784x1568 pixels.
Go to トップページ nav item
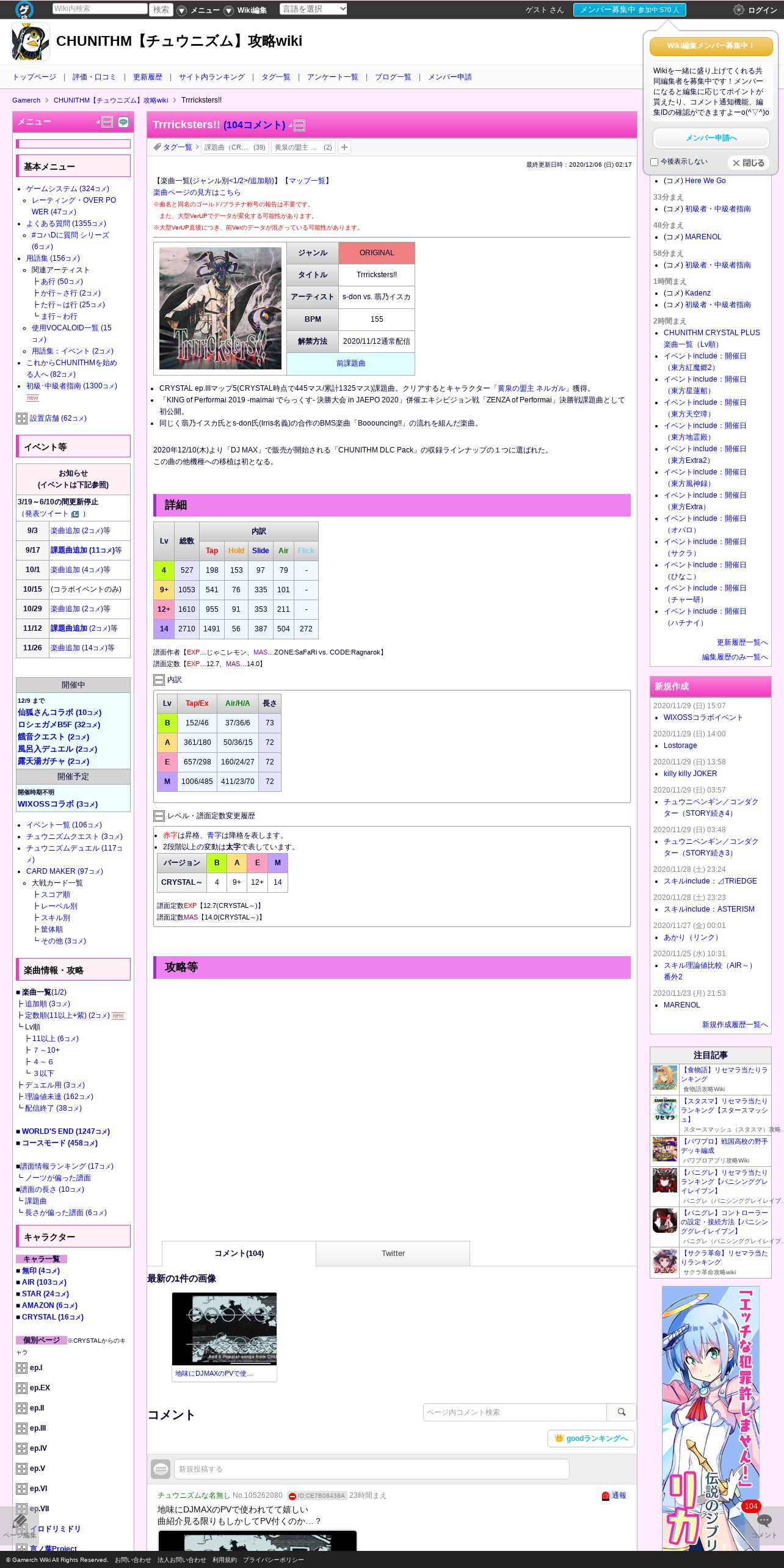click(x=34, y=77)
